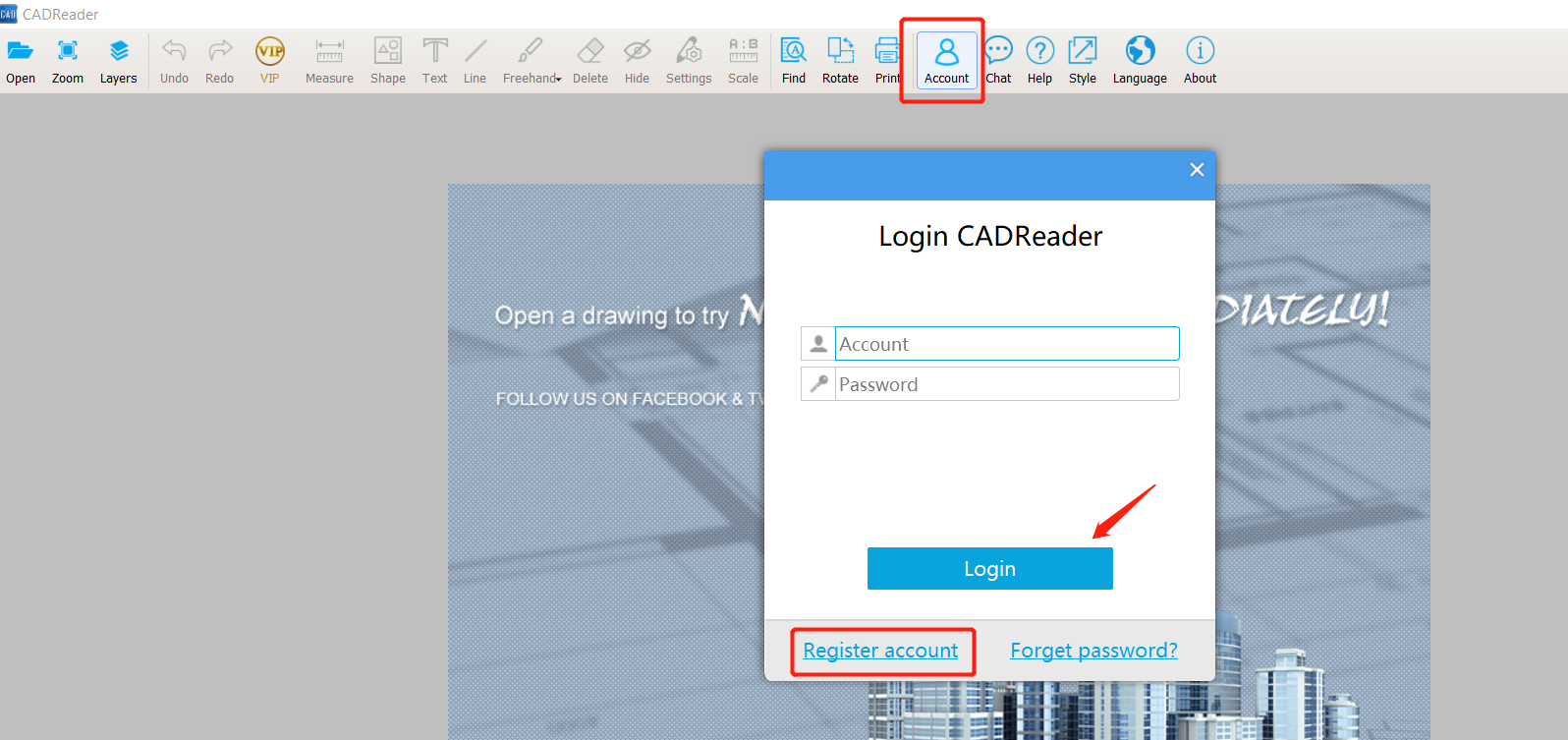Click the 'FOLLOW US ON FACEBOOK' banner text

point(619,399)
